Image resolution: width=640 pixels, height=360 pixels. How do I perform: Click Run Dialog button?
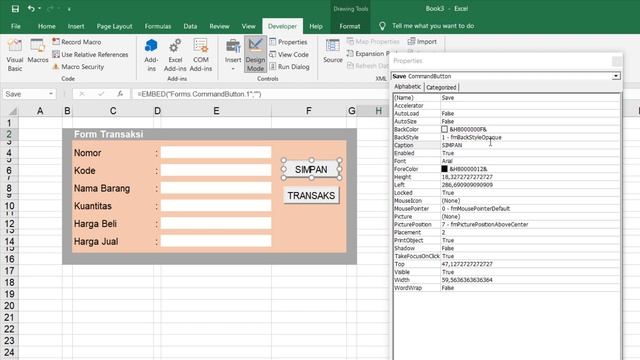(x=289, y=67)
